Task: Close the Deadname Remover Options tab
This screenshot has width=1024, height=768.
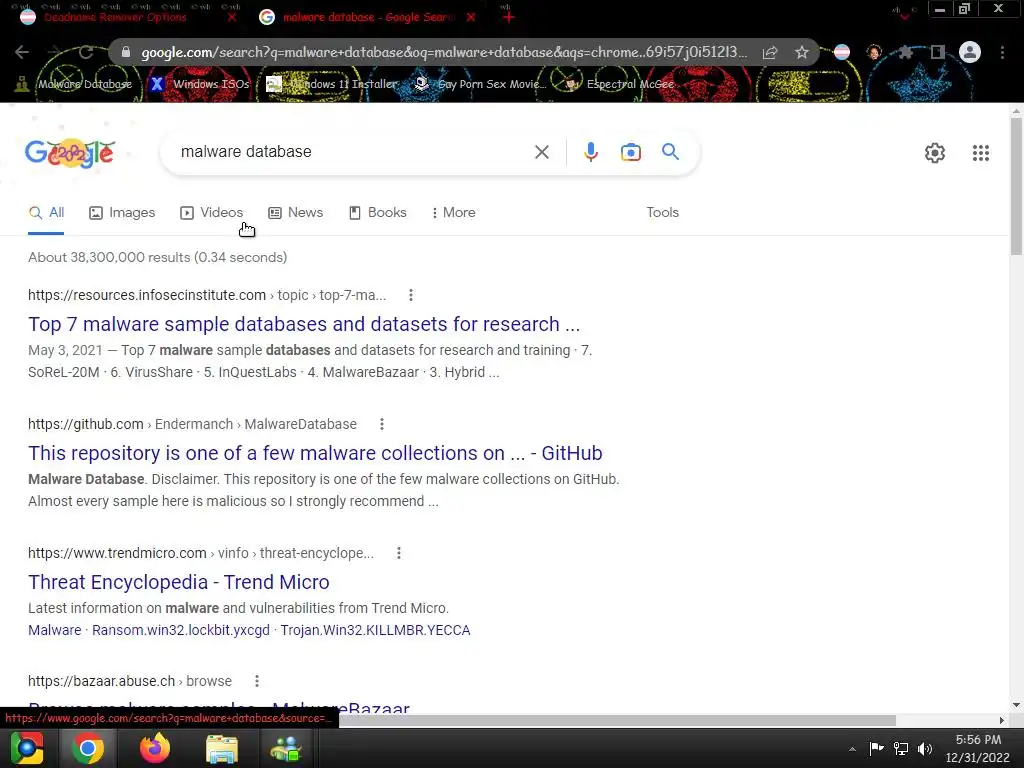Action: [231, 17]
